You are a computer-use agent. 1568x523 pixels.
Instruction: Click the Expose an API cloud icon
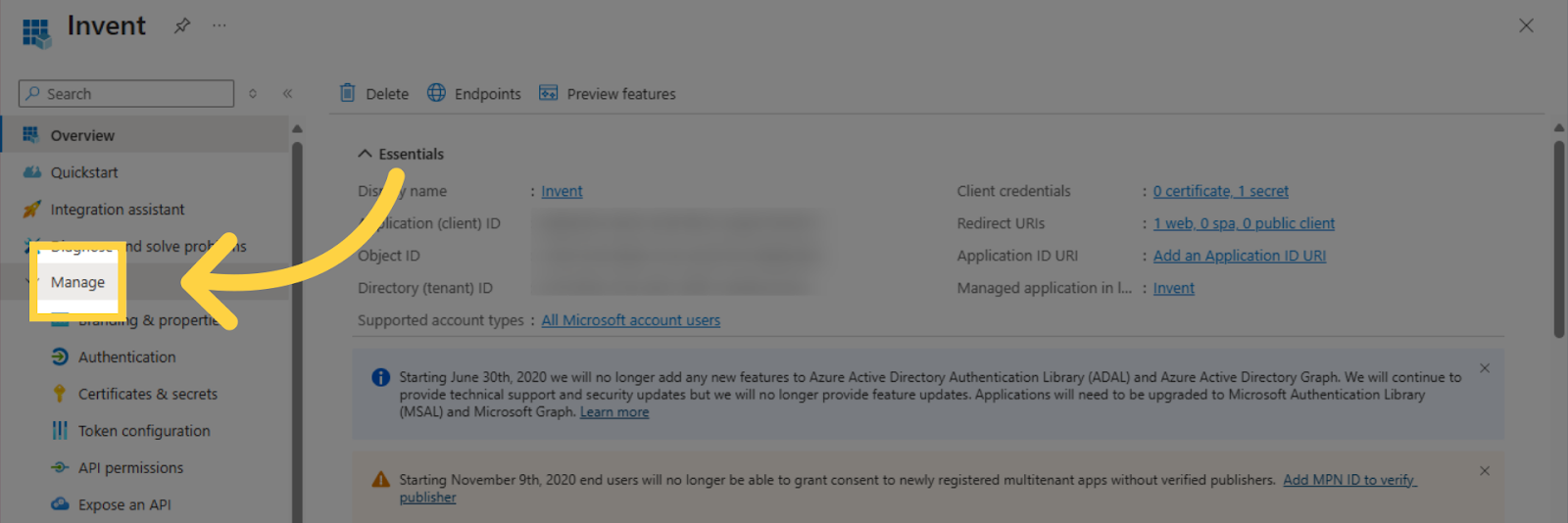coord(60,504)
